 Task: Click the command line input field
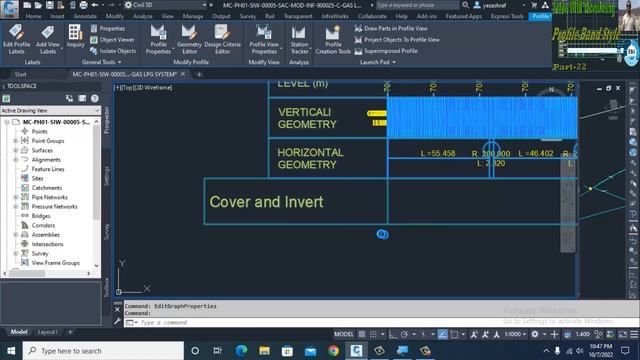point(380,322)
